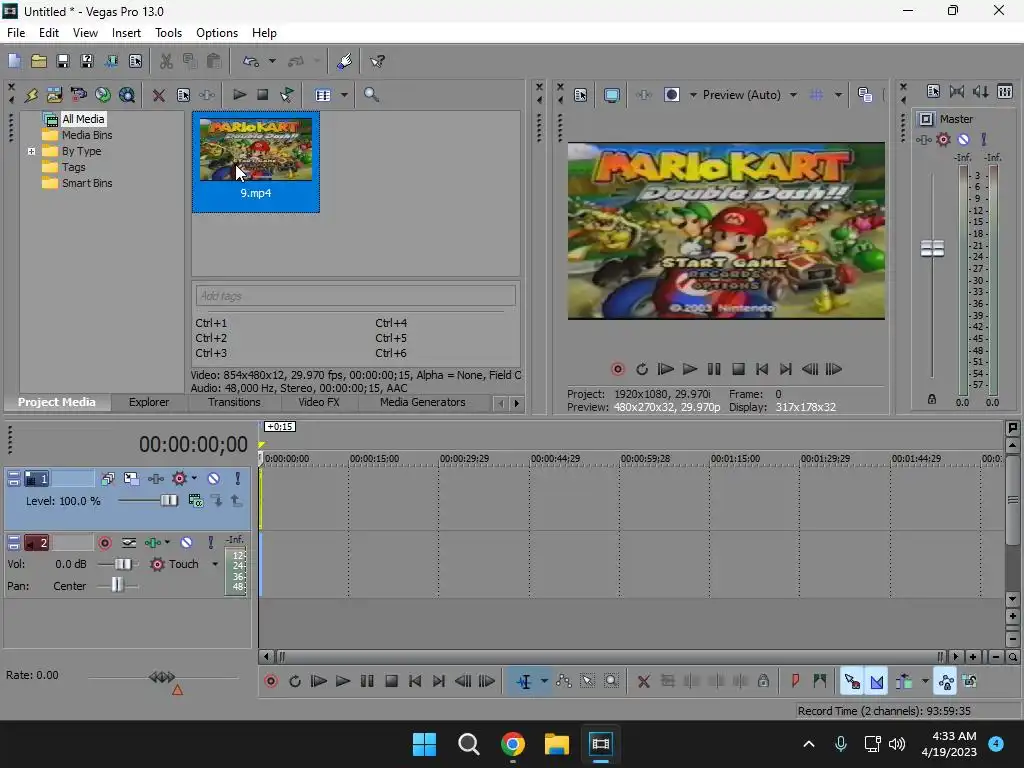Pause playback in the preview window
The image size is (1024, 768).
pyautogui.click(x=714, y=369)
